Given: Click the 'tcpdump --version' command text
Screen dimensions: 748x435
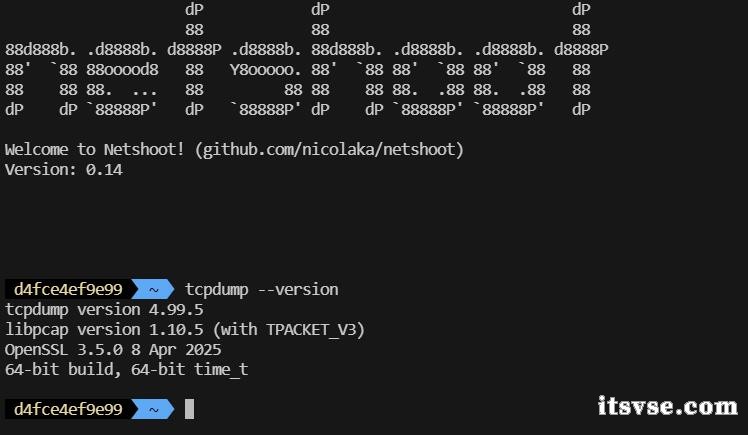Looking at the screenshot, I should (261, 290).
